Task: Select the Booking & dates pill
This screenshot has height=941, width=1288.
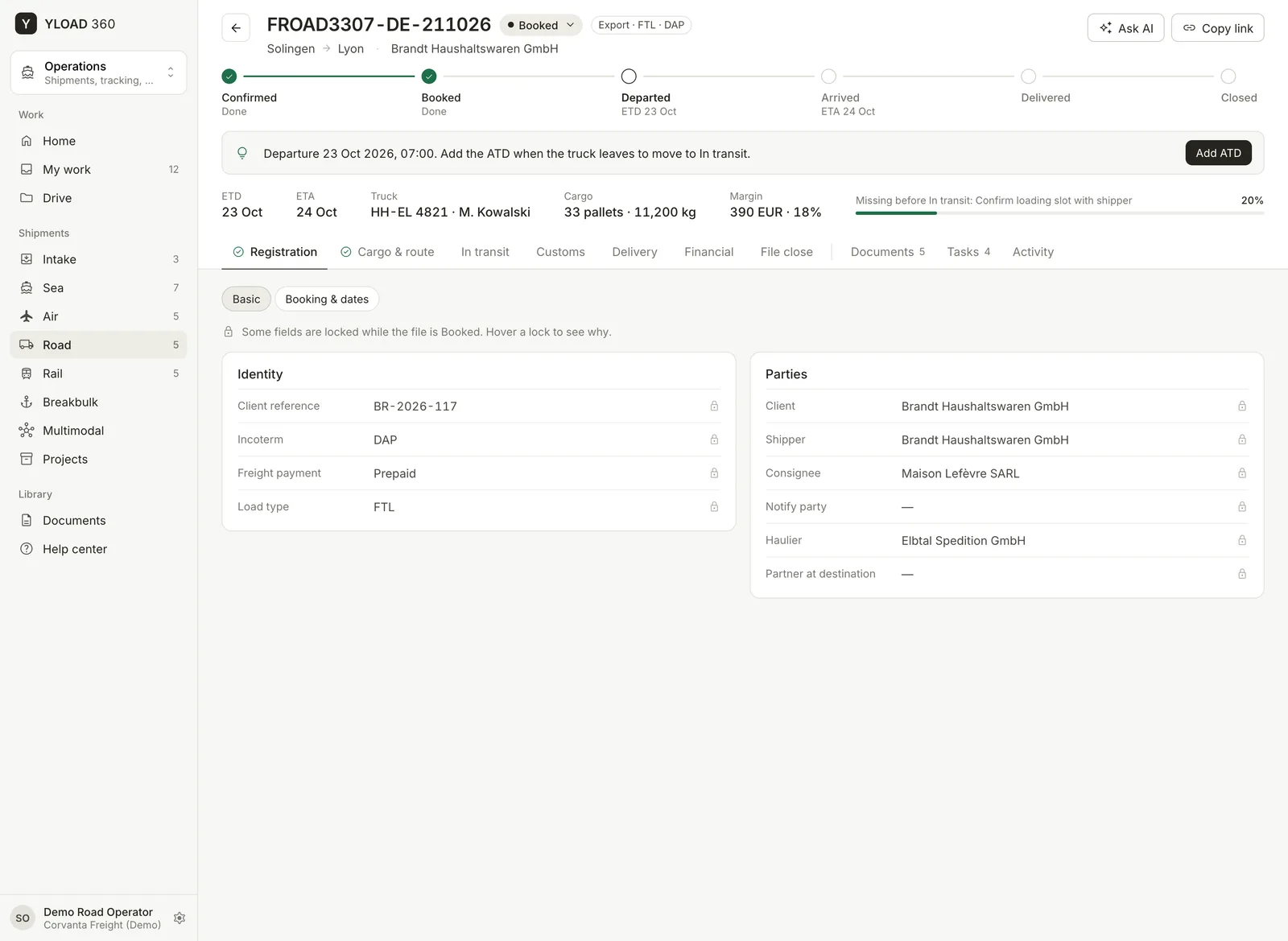Action: point(327,299)
